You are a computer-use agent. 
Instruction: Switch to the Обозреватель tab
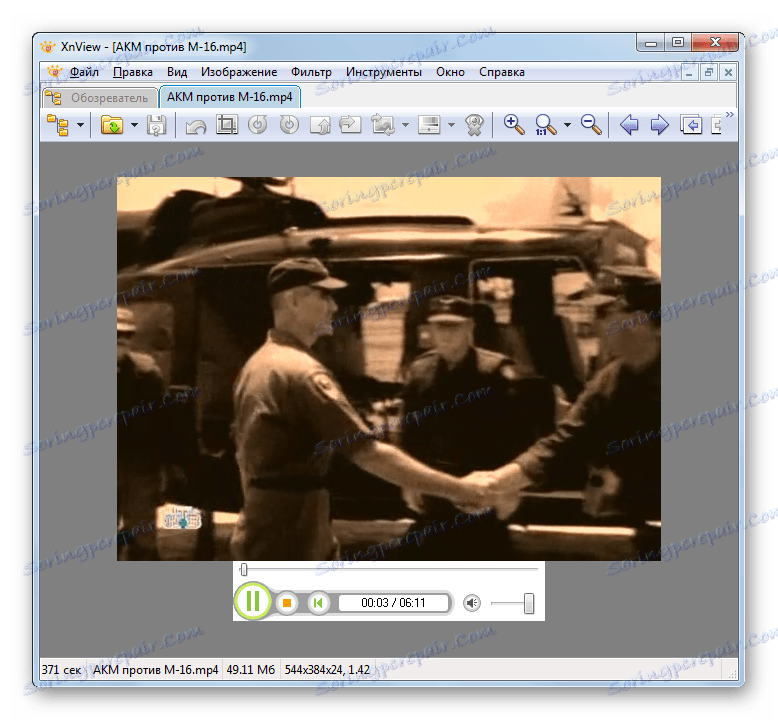pos(100,98)
